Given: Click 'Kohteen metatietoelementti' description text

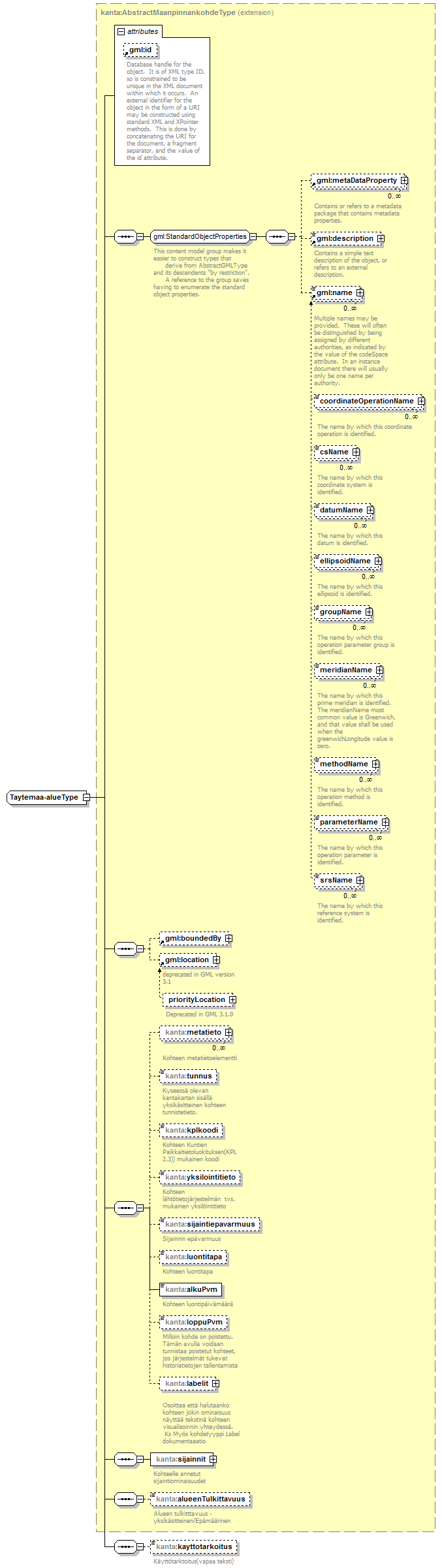Looking at the screenshot, I should (x=200, y=1058).
